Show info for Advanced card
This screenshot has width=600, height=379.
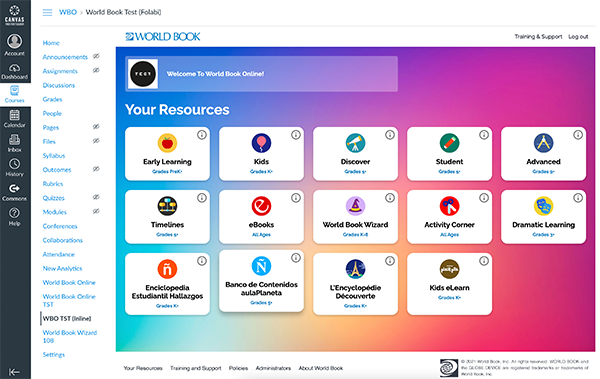tap(578, 135)
